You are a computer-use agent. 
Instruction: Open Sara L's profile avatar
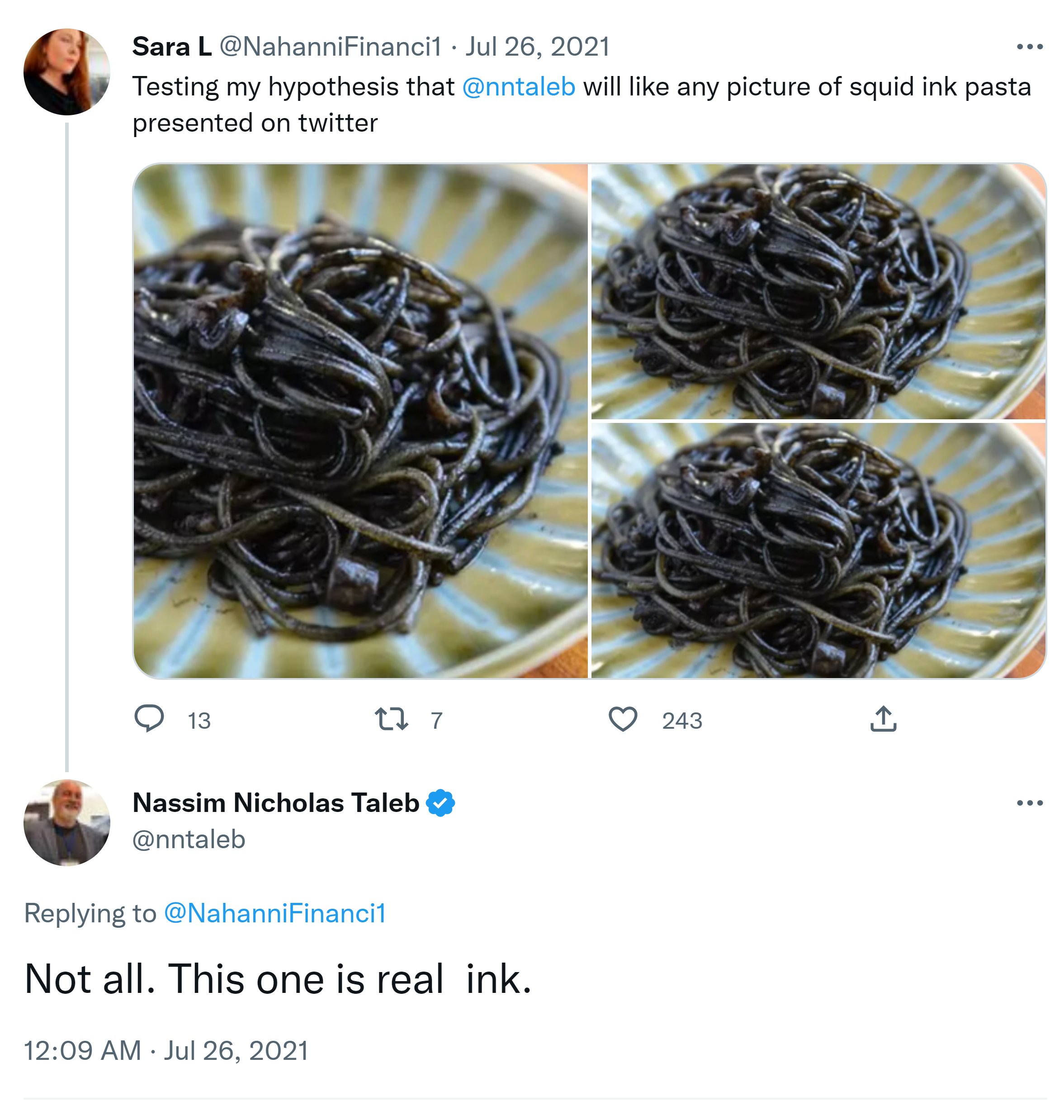67,72
